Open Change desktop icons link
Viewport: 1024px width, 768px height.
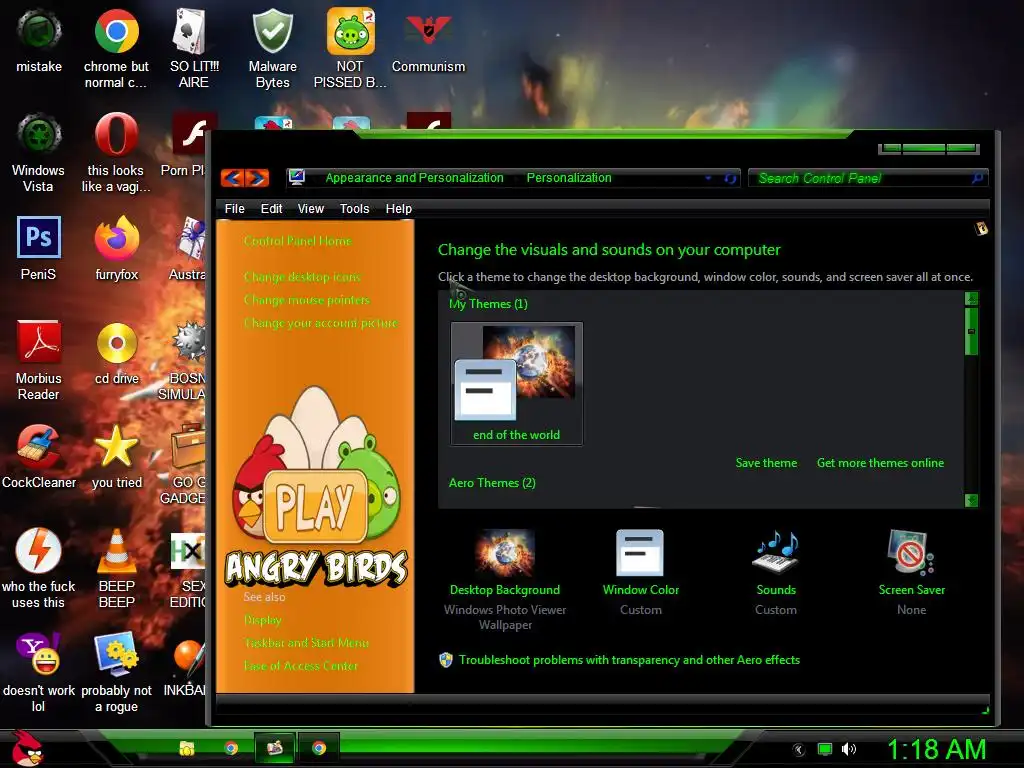coord(302,277)
